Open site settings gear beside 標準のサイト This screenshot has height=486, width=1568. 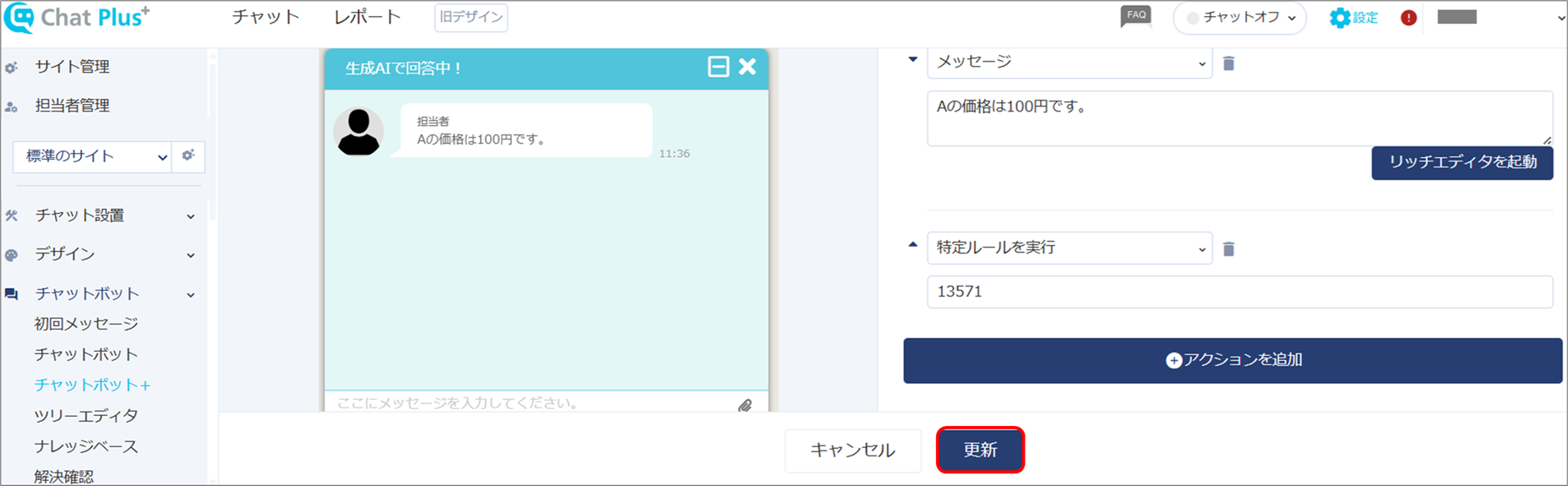188,156
